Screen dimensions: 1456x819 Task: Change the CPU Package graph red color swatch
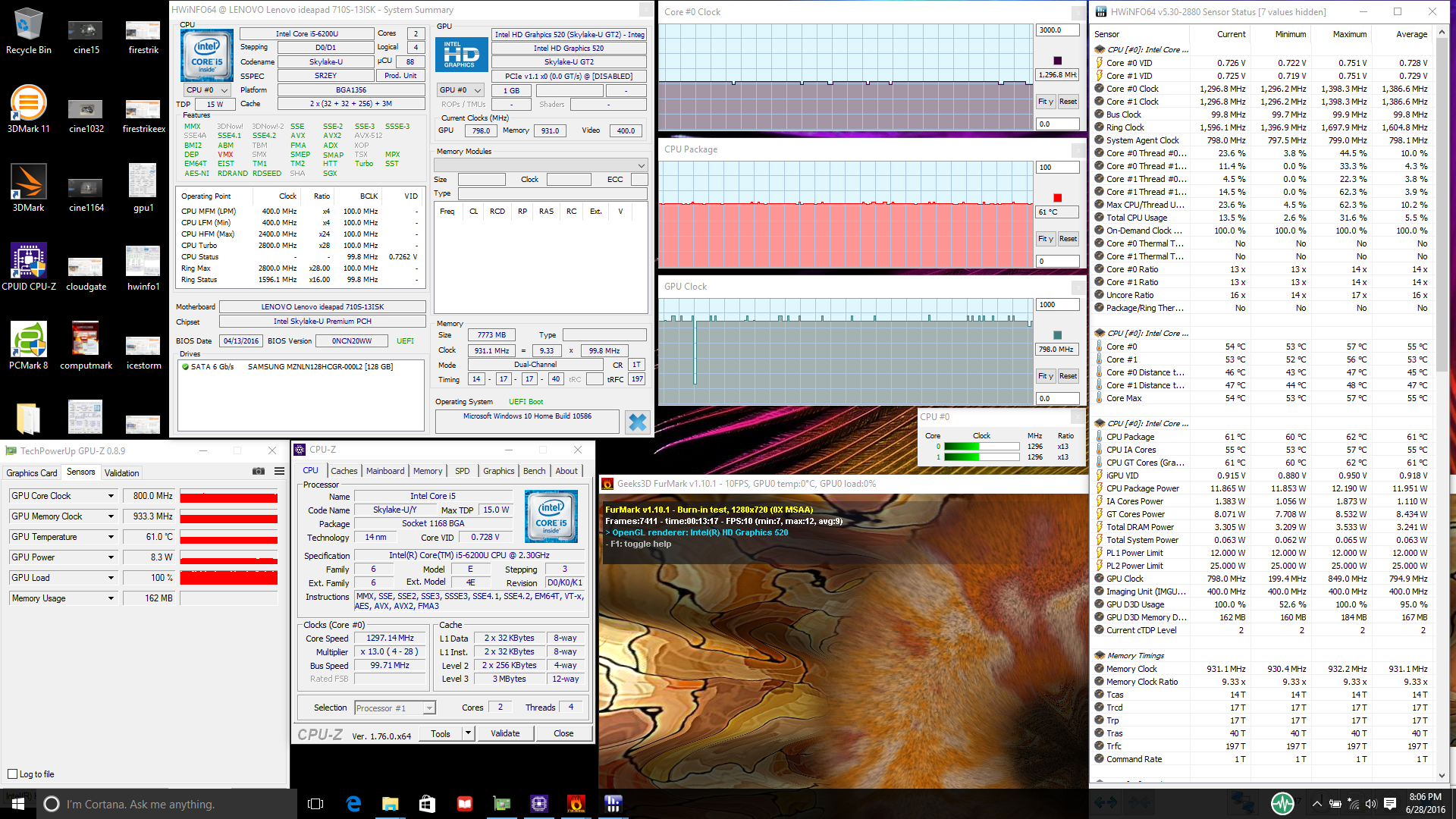coord(1057,198)
